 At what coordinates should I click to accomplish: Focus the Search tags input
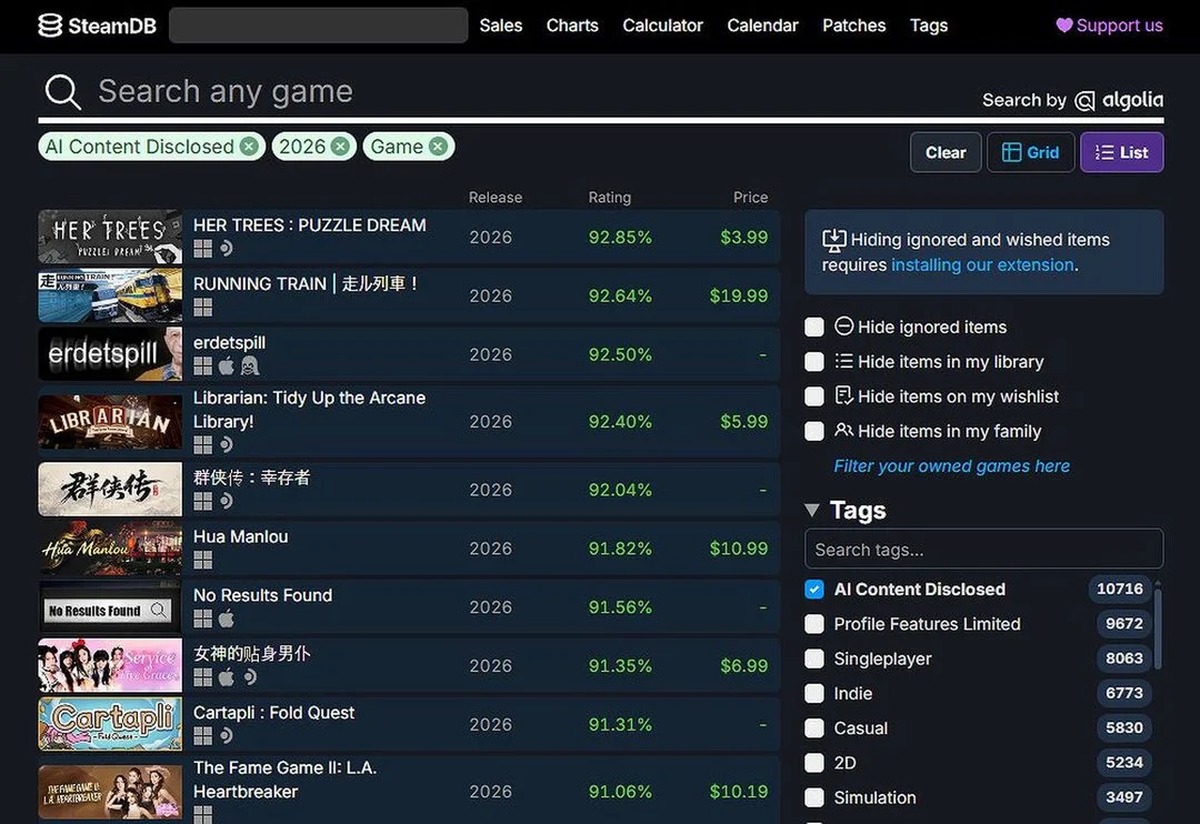click(x=984, y=549)
